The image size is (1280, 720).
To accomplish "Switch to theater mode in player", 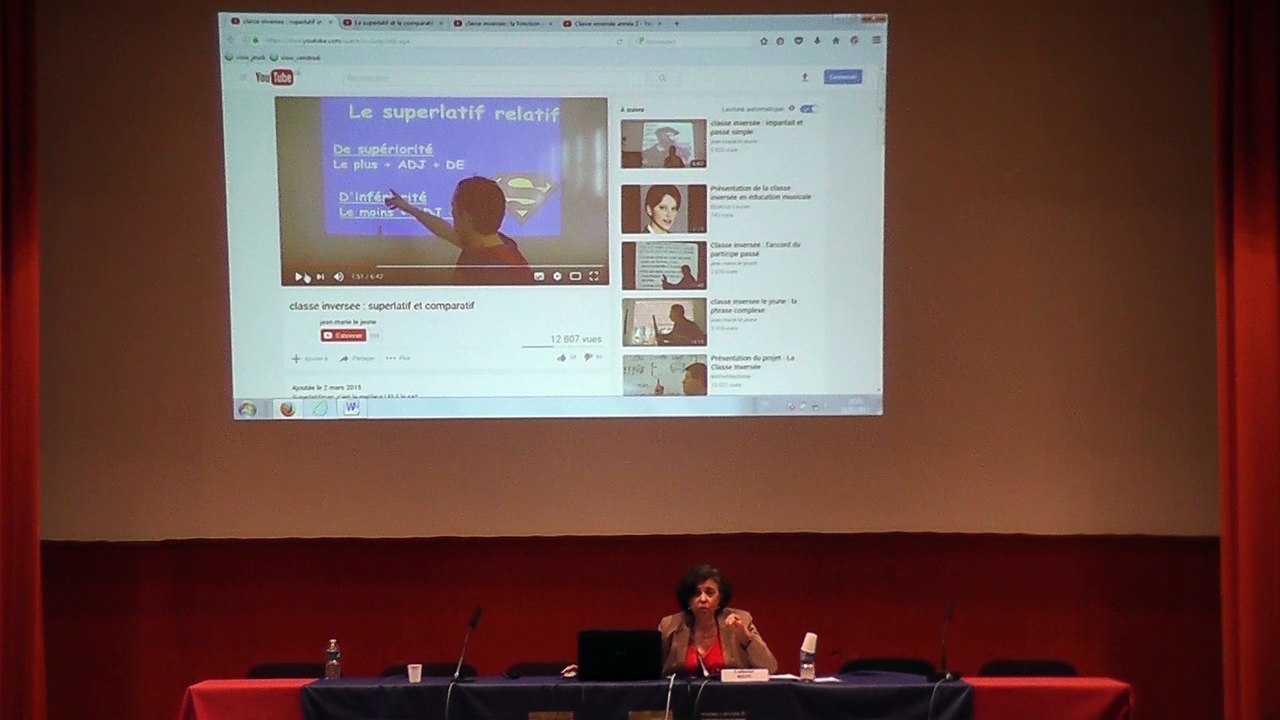I will point(575,276).
